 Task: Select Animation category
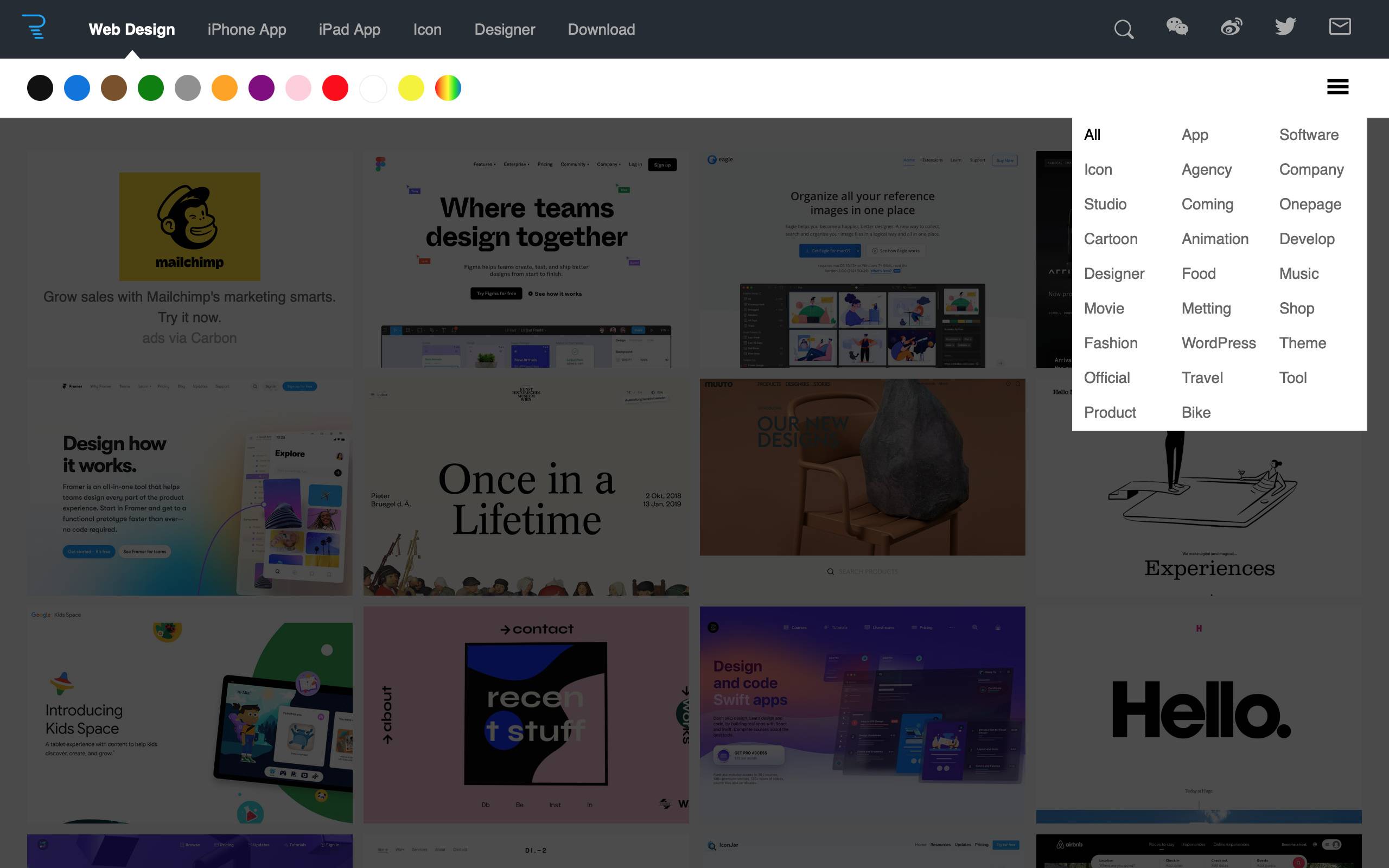pyautogui.click(x=1214, y=239)
